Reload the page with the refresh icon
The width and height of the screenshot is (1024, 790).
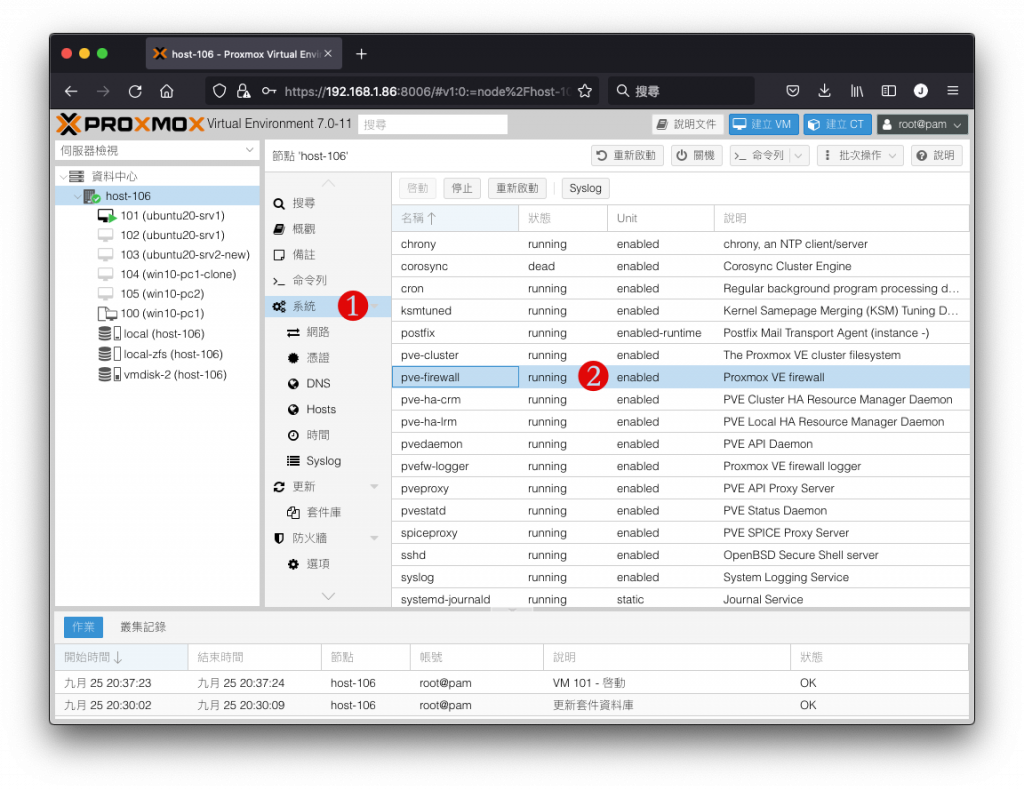pyautogui.click(x=135, y=91)
